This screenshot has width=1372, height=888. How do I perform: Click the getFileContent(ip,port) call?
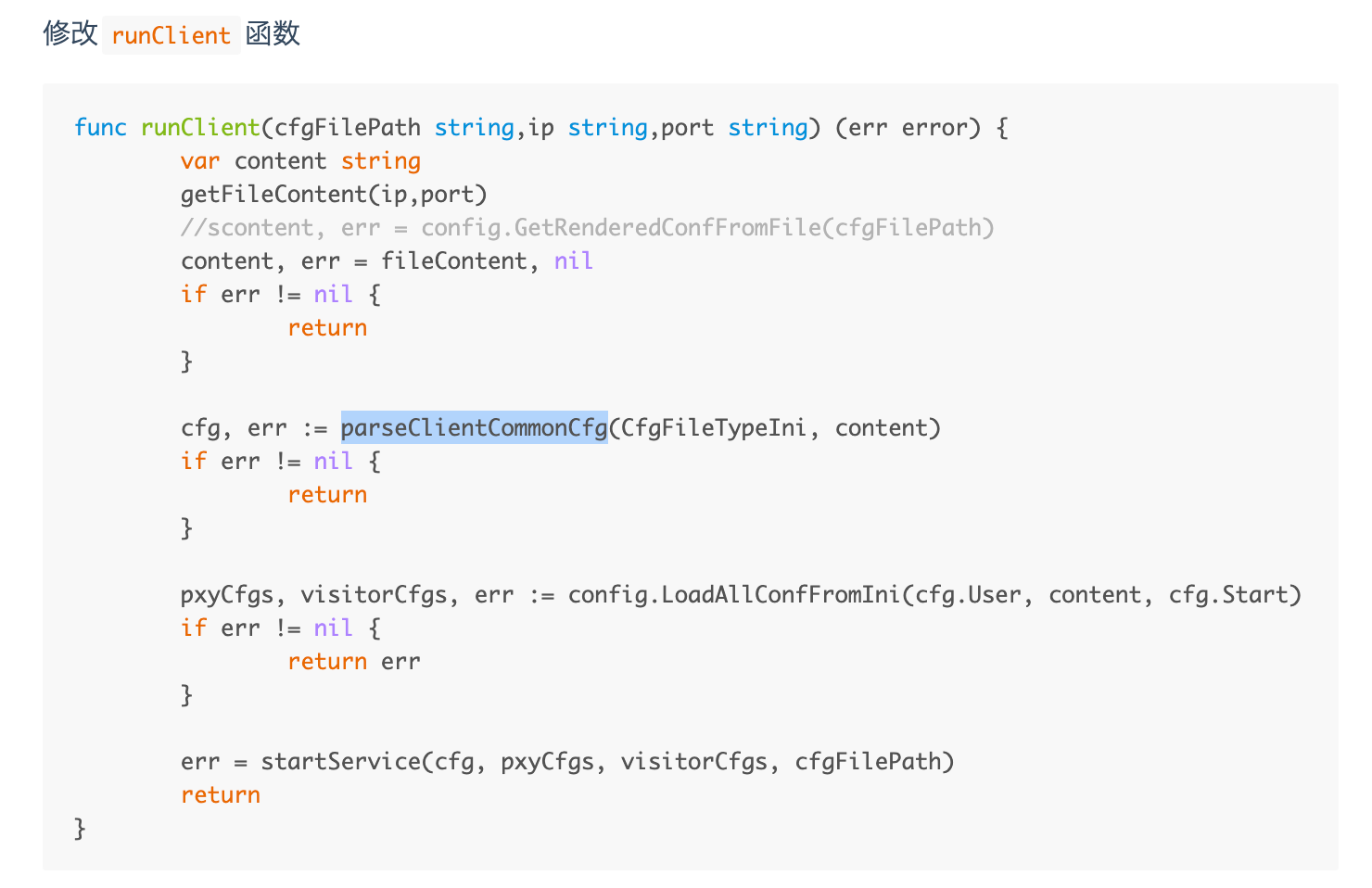click(334, 194)
